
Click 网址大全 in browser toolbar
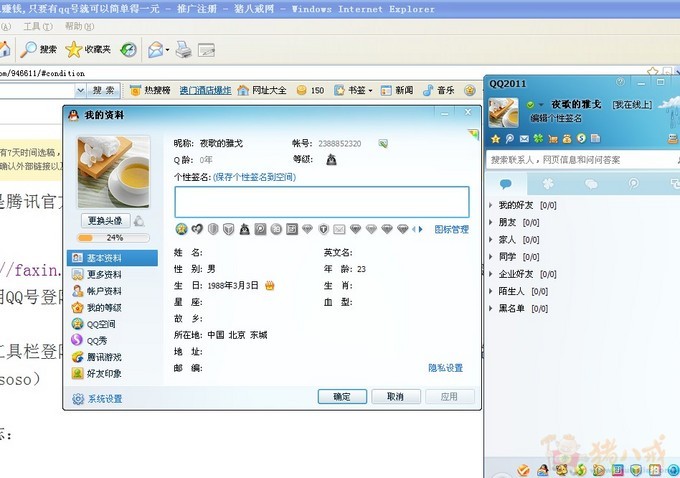point(262,90)
